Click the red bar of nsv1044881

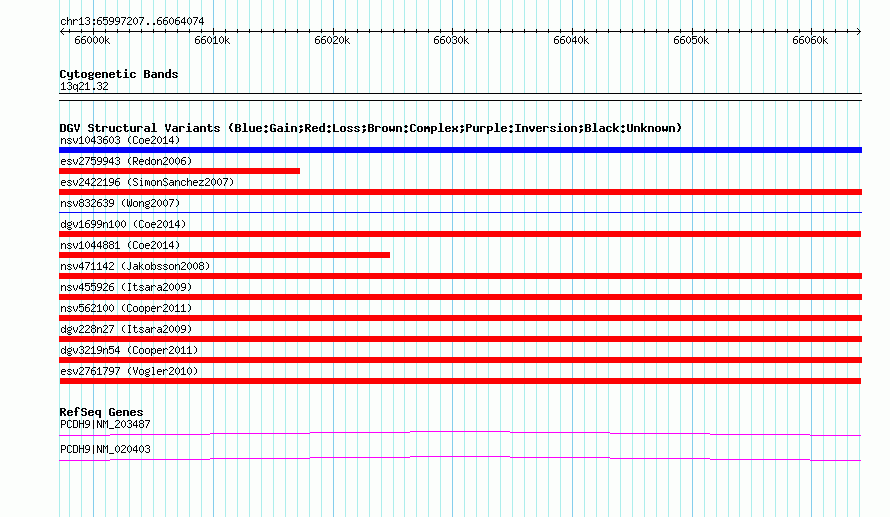[224, 255]
